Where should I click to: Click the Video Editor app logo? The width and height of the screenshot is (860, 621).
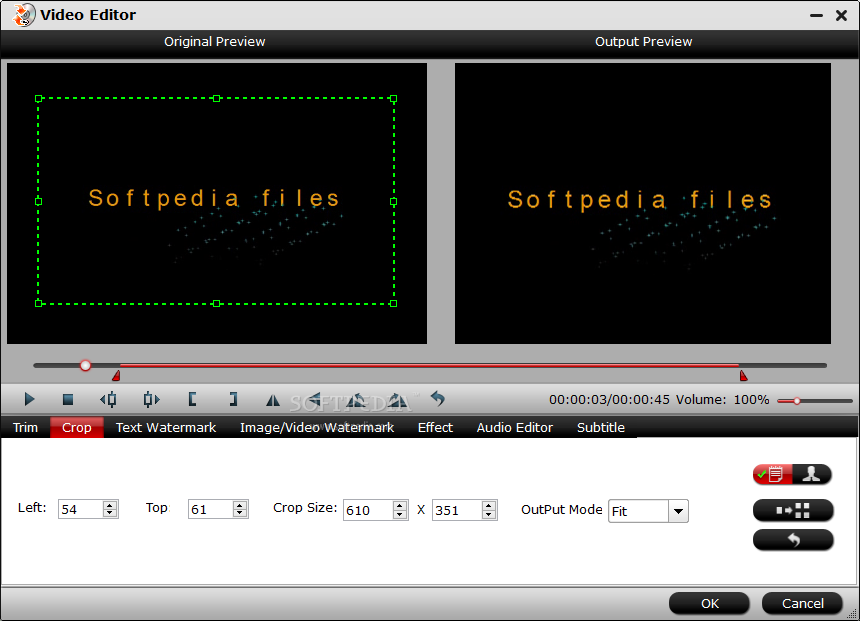(24, 15)
